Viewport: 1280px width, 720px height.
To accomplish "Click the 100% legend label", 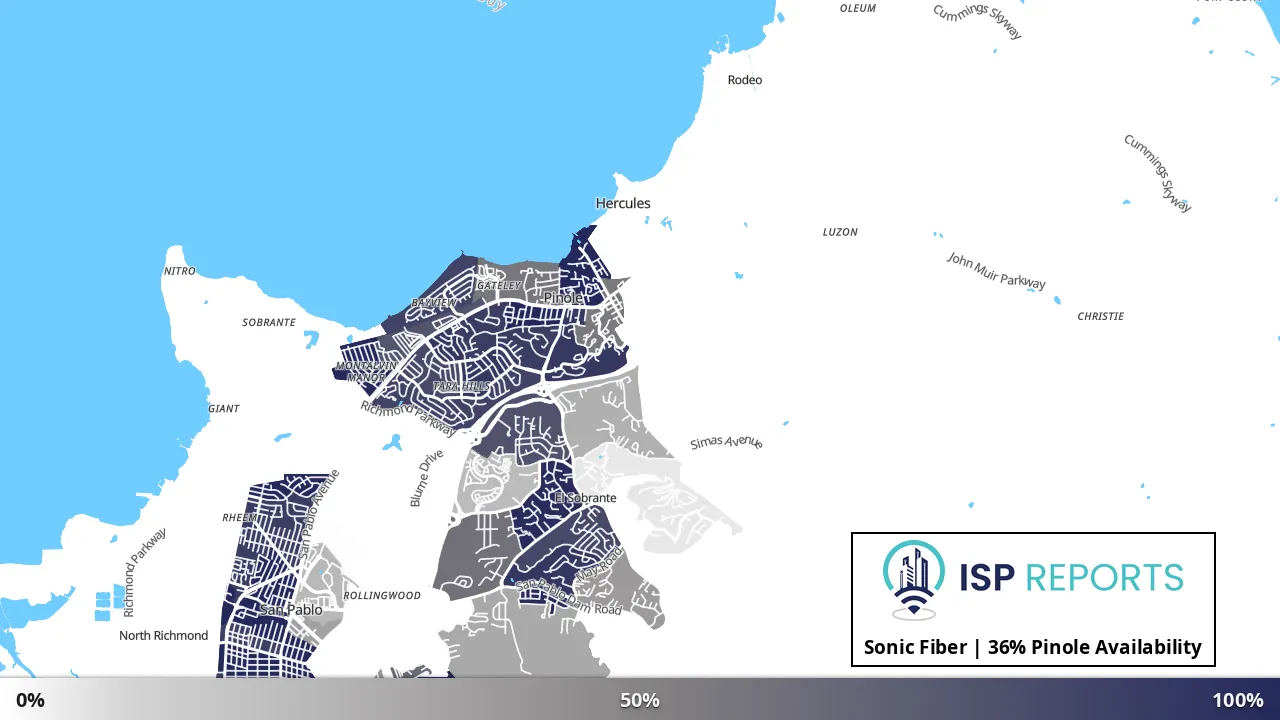I will tap(1238, 700).
